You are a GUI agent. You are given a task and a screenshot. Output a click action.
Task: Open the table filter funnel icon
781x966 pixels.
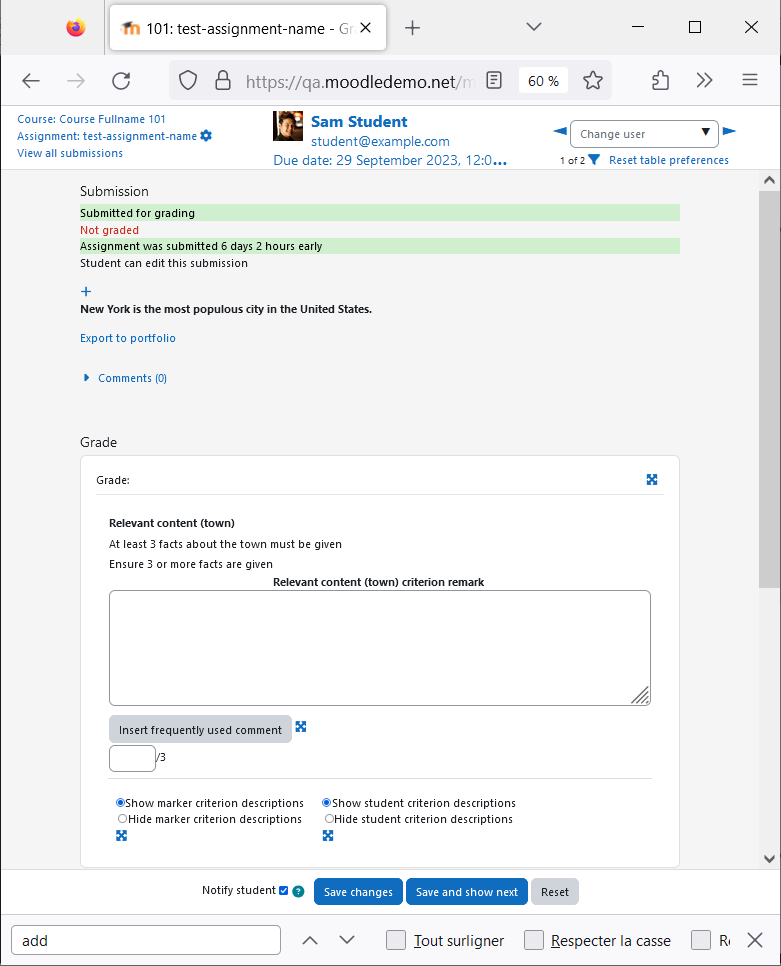(594, 160)
